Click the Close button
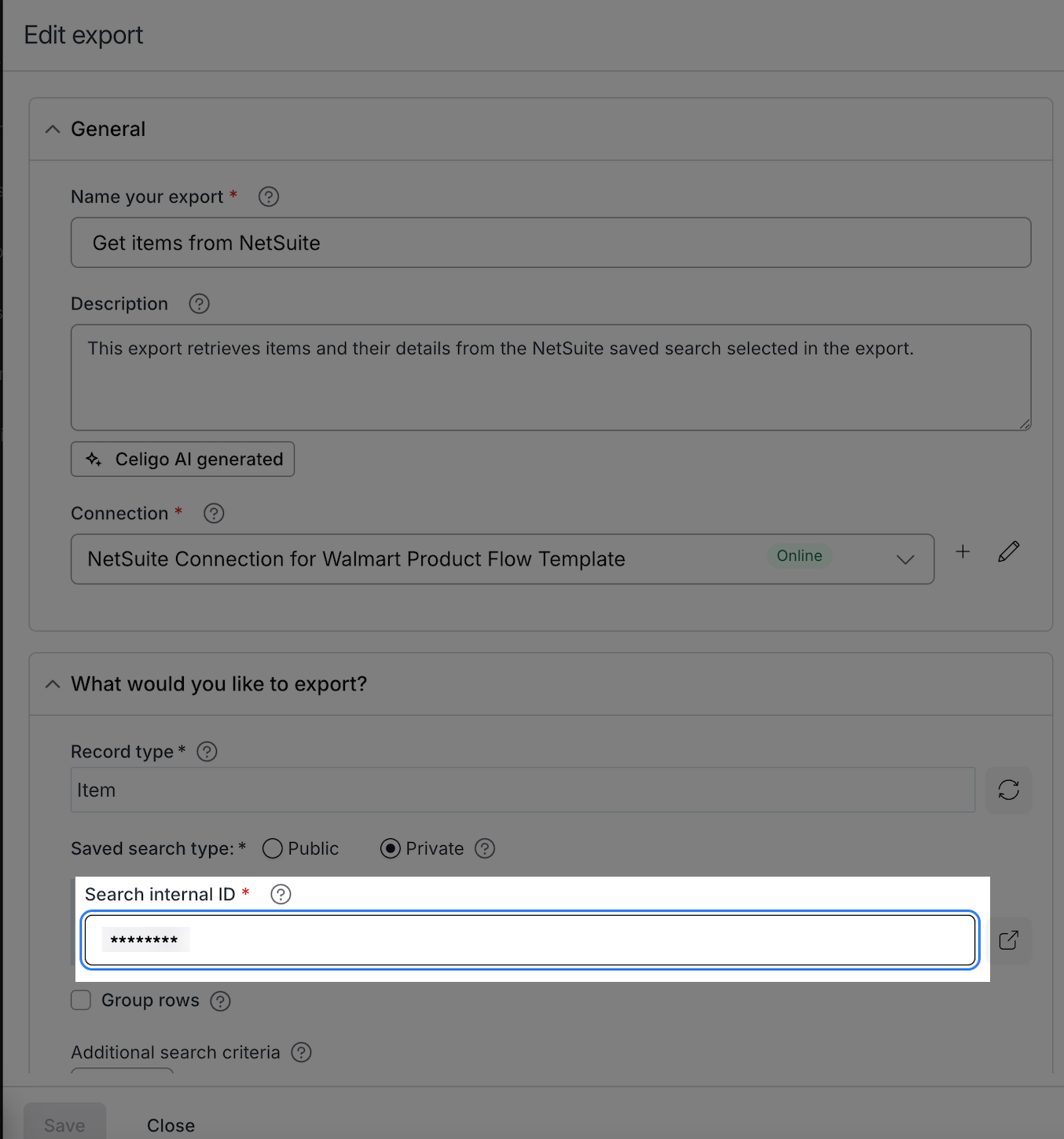 click(171, 1125)
